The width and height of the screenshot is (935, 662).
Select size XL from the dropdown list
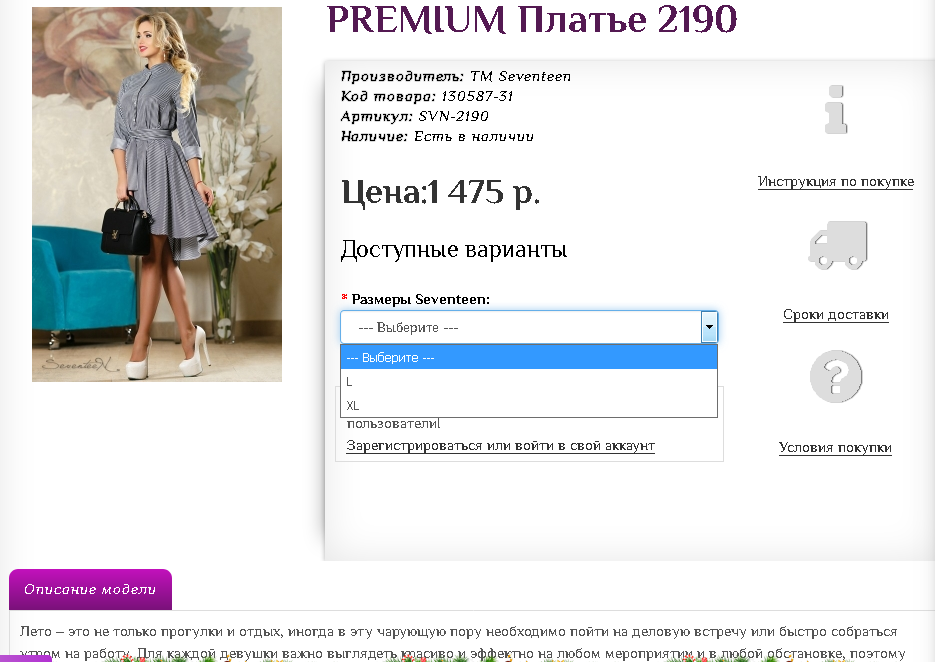pyautogui.click(x=528, y=405)
